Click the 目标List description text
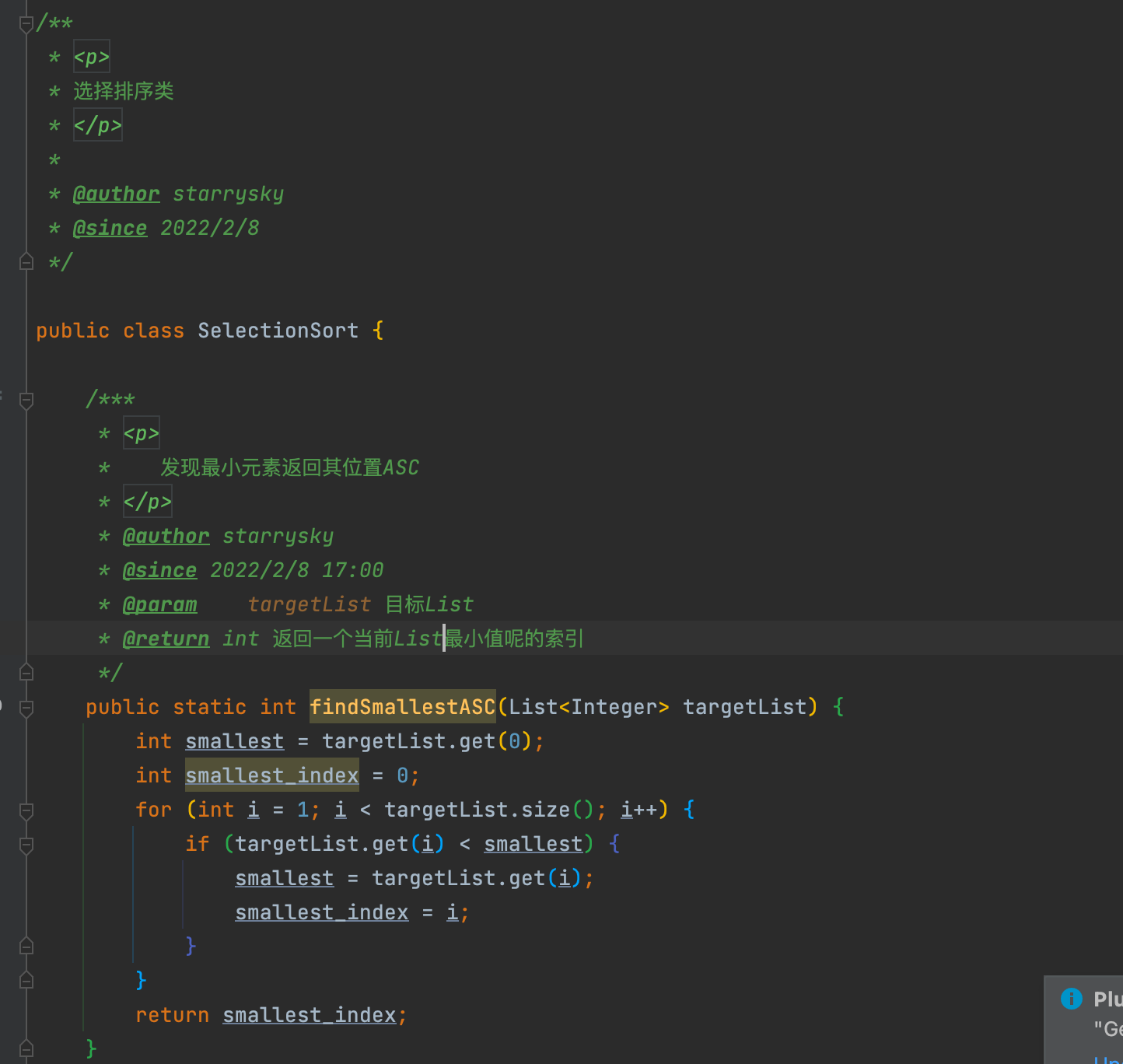 [429, 604]
